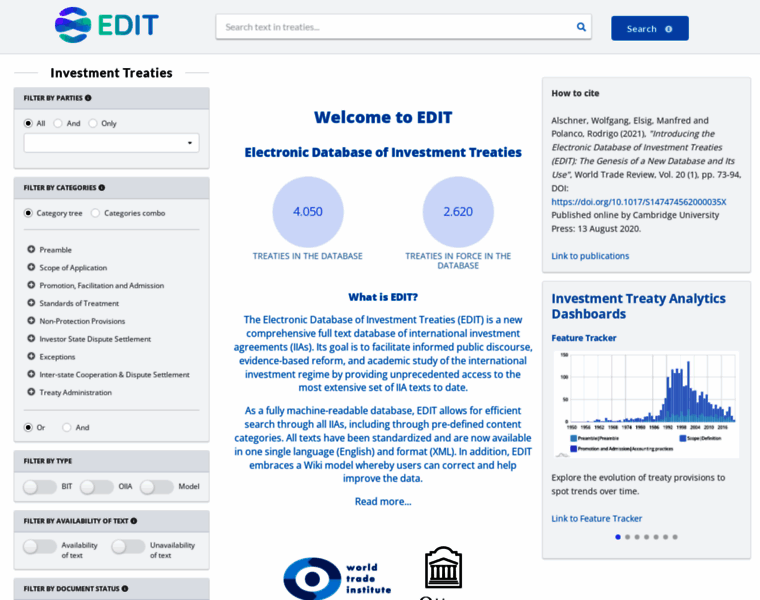Open the Read more link
The image size is (760, 600).
pyautogui.click(x=383, y=502)
